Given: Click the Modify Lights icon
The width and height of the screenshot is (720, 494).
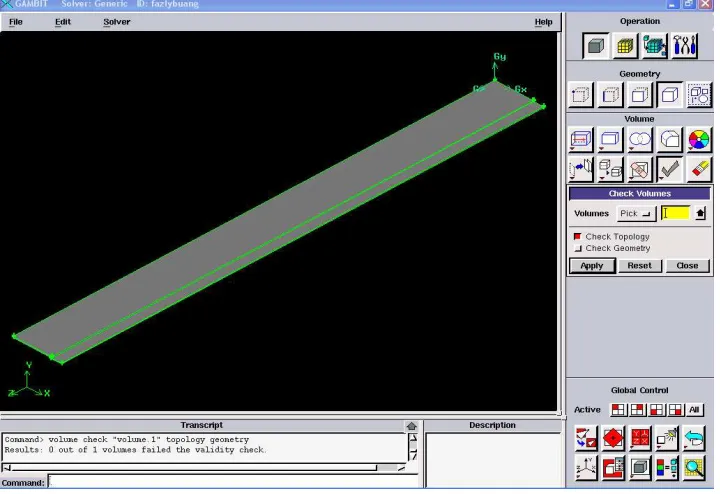Looking at the screenshot, I should pyautogui.click(x=667, y=438).
